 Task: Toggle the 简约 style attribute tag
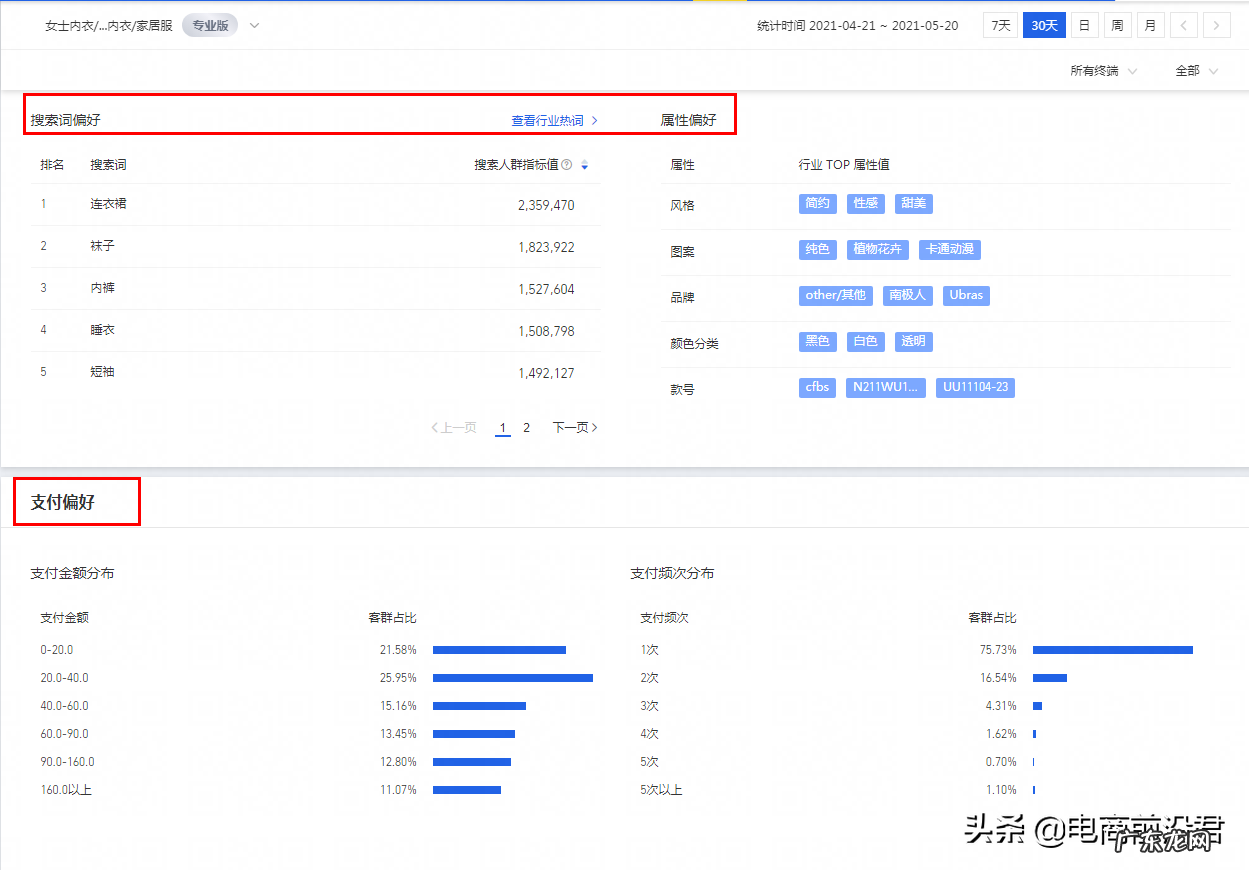(817, 203)
